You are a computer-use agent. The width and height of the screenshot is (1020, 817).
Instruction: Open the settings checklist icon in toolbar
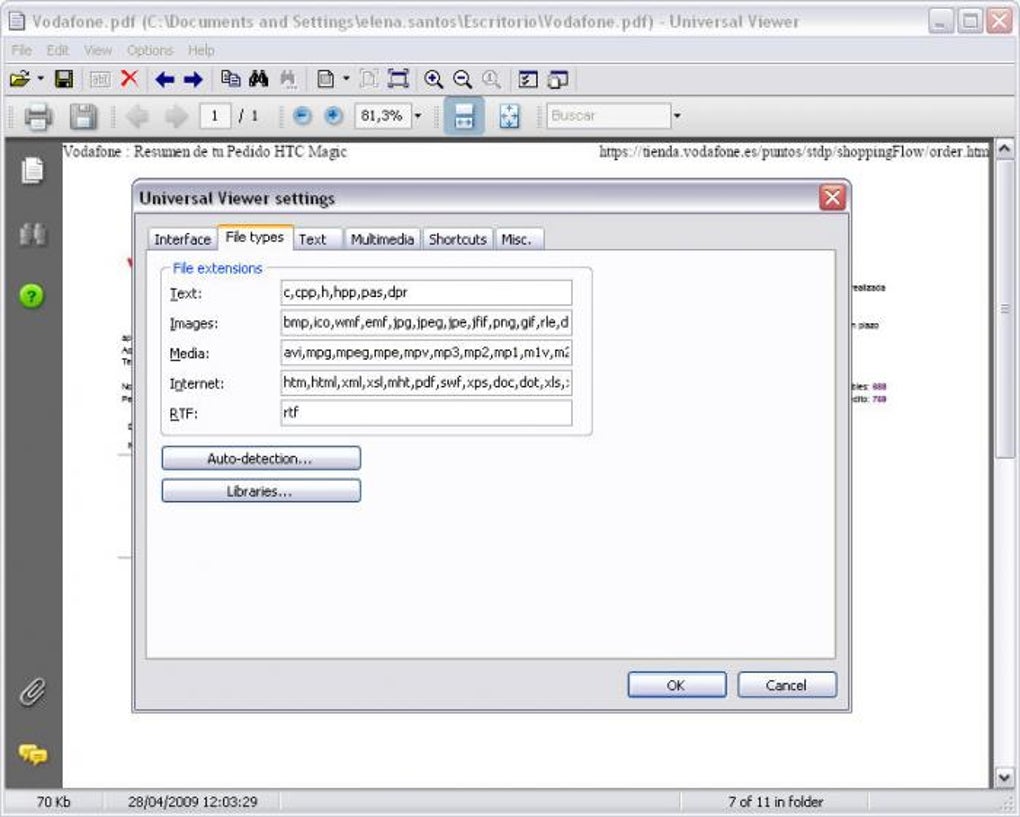[x=528, y=79]
